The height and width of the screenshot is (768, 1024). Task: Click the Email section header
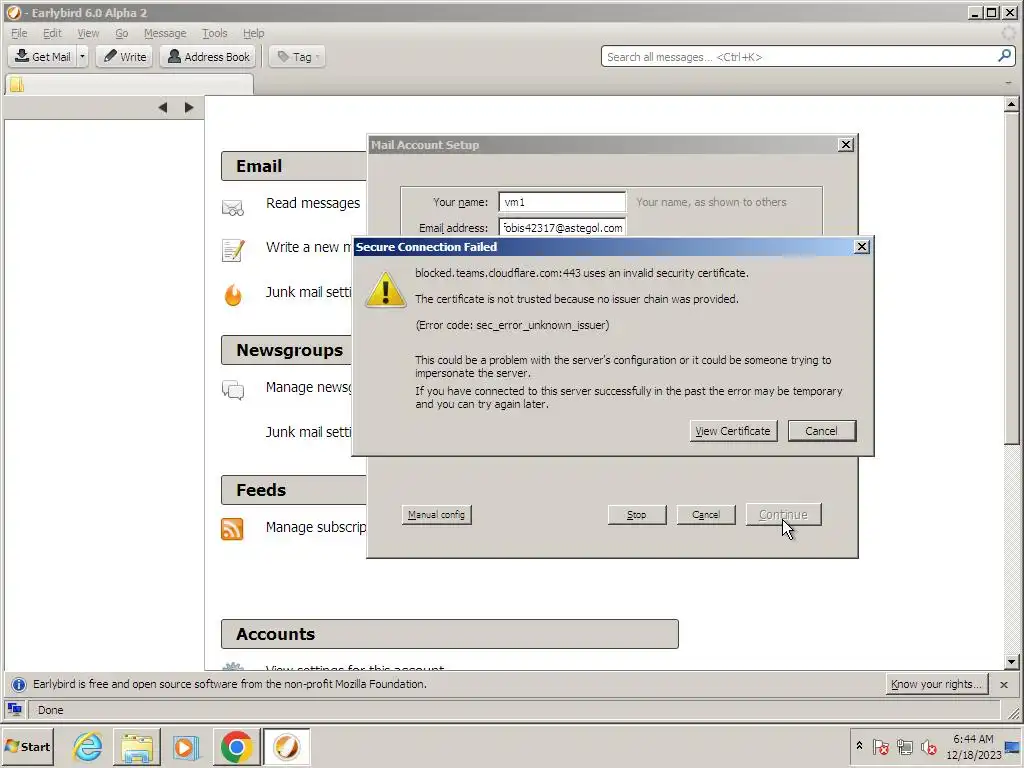tap(294, 166)
